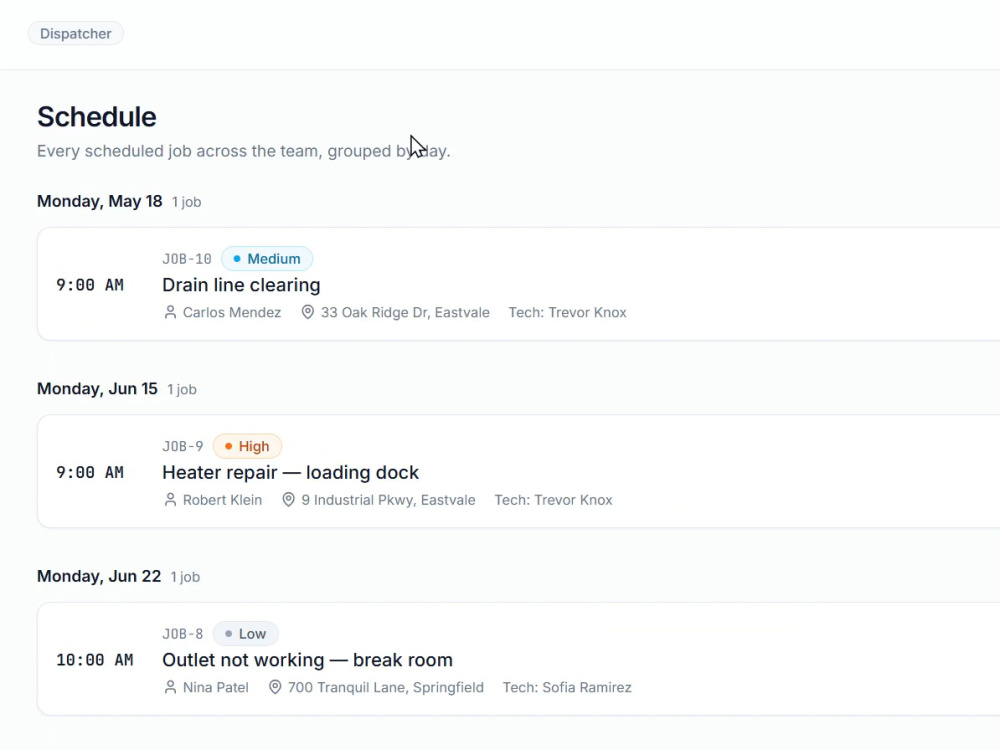Click the High priority badge on JOB-9
The width and height of the screenshot is (1000, 750).
point(247,446)
